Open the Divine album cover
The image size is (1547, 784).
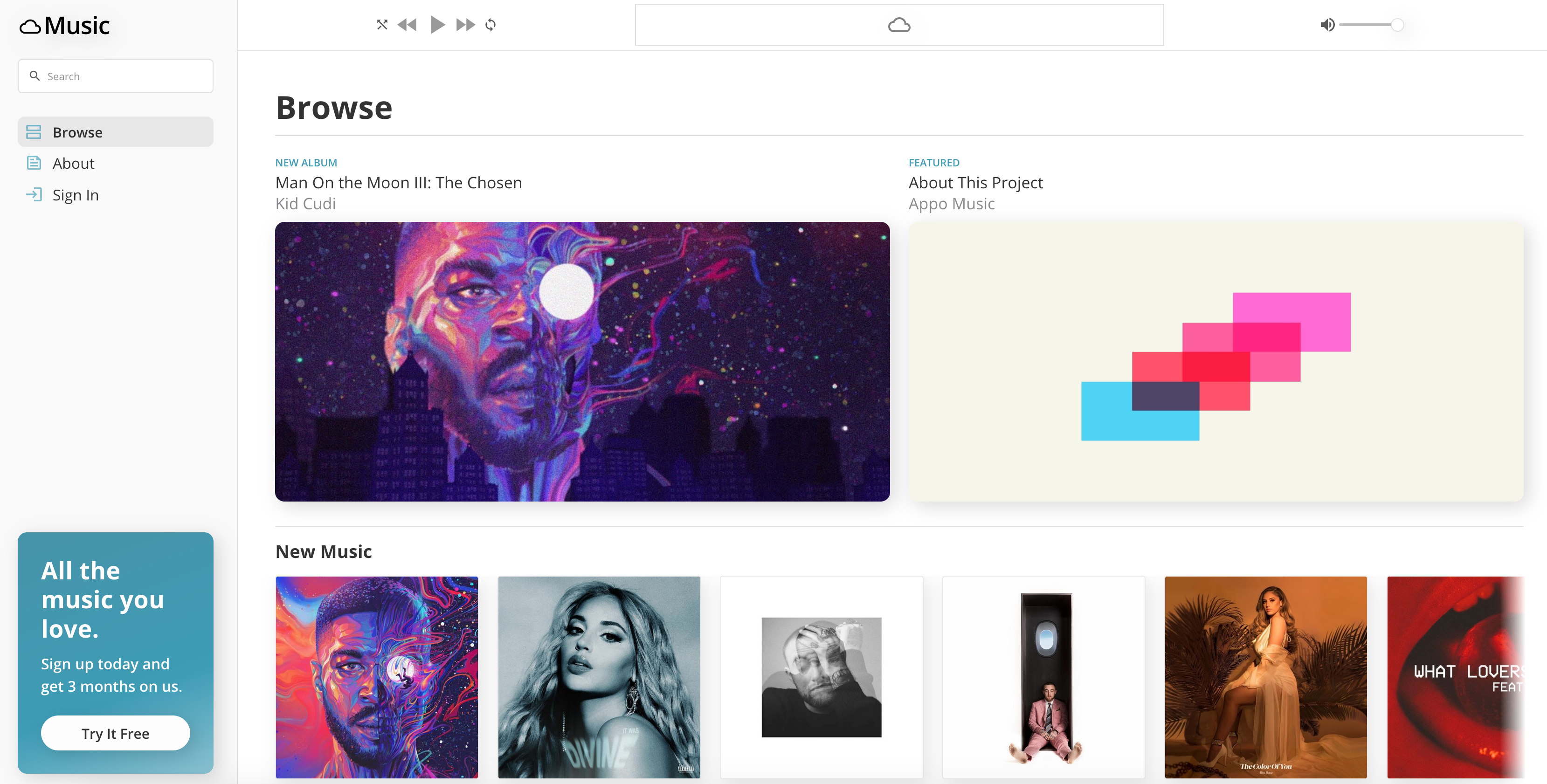click(599, 677)
